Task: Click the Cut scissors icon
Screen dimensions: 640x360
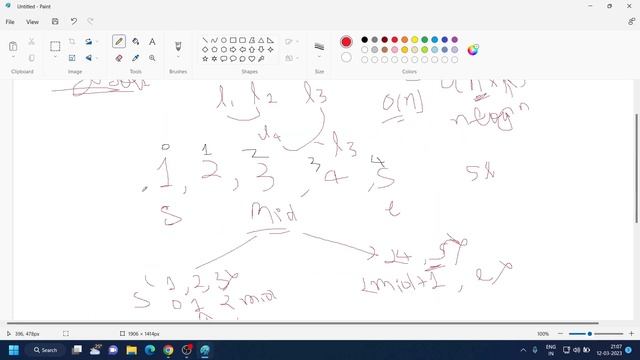Action: 31,41
